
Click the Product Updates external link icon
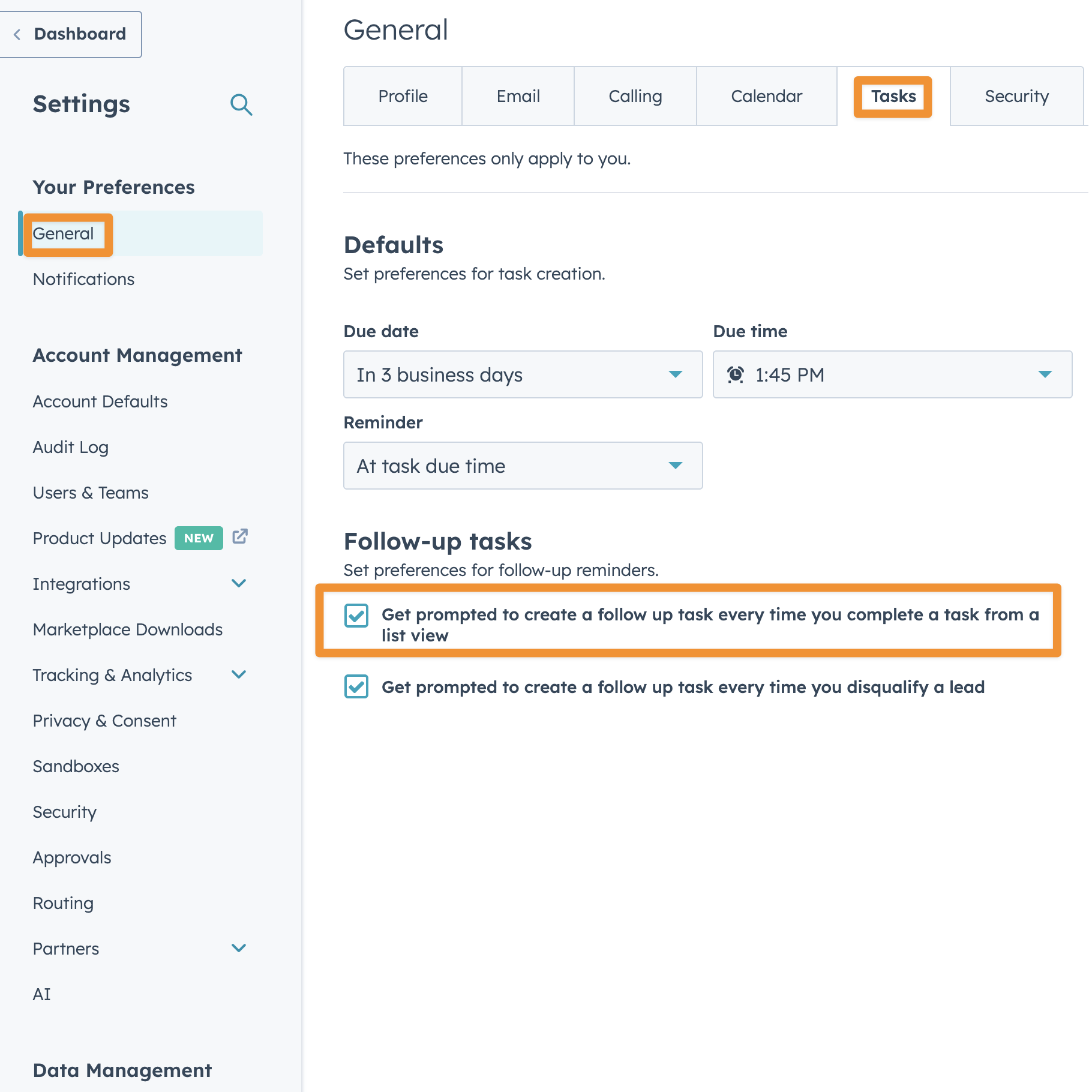(240, 536)
